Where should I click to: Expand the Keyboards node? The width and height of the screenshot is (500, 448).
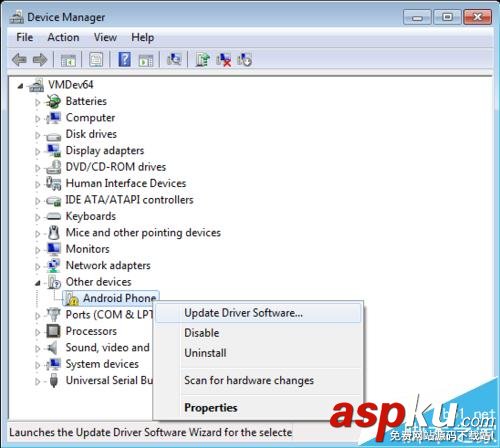click(37, 217)
